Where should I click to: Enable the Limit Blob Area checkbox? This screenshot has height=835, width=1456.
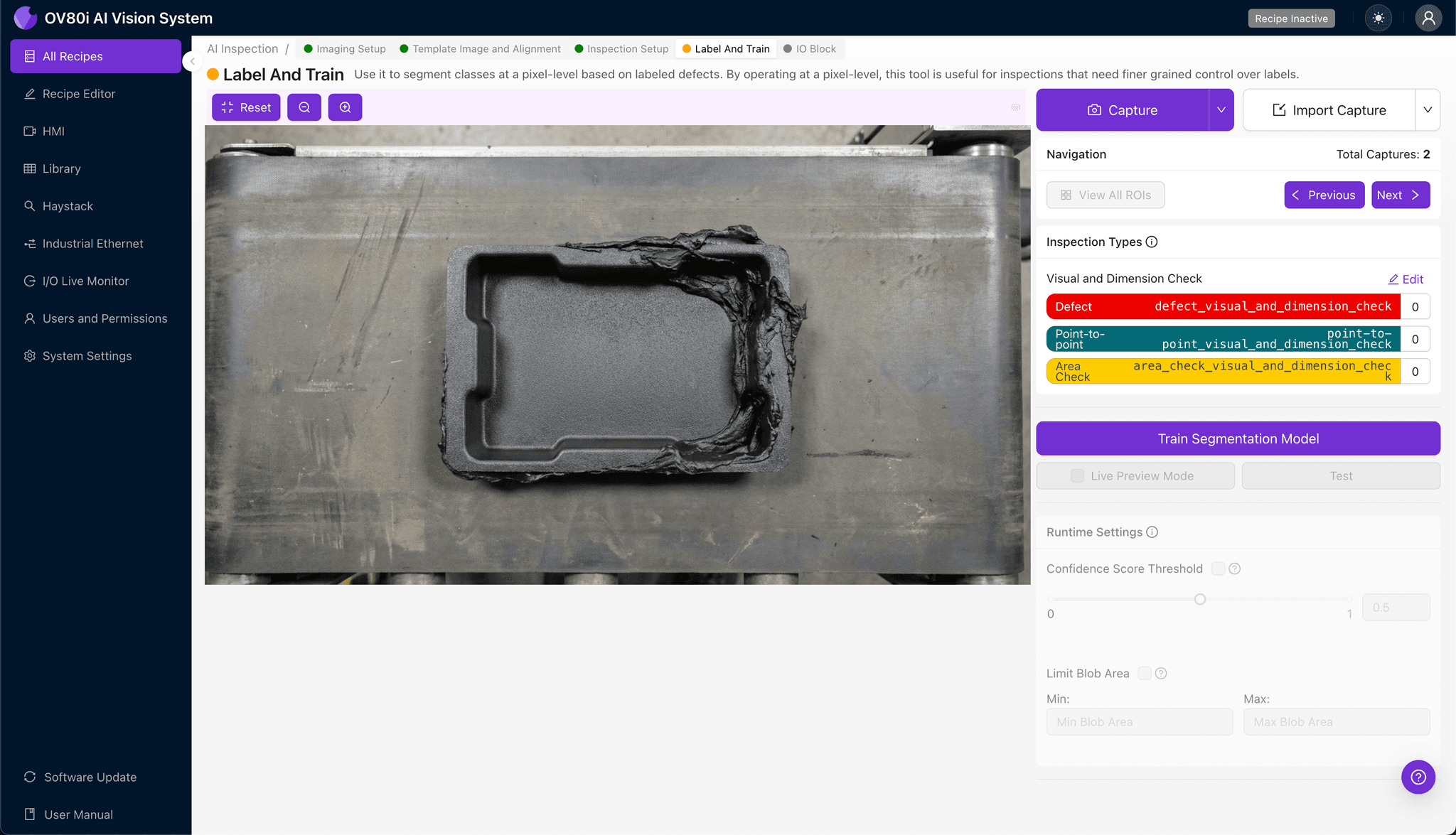pos(1145,673)
